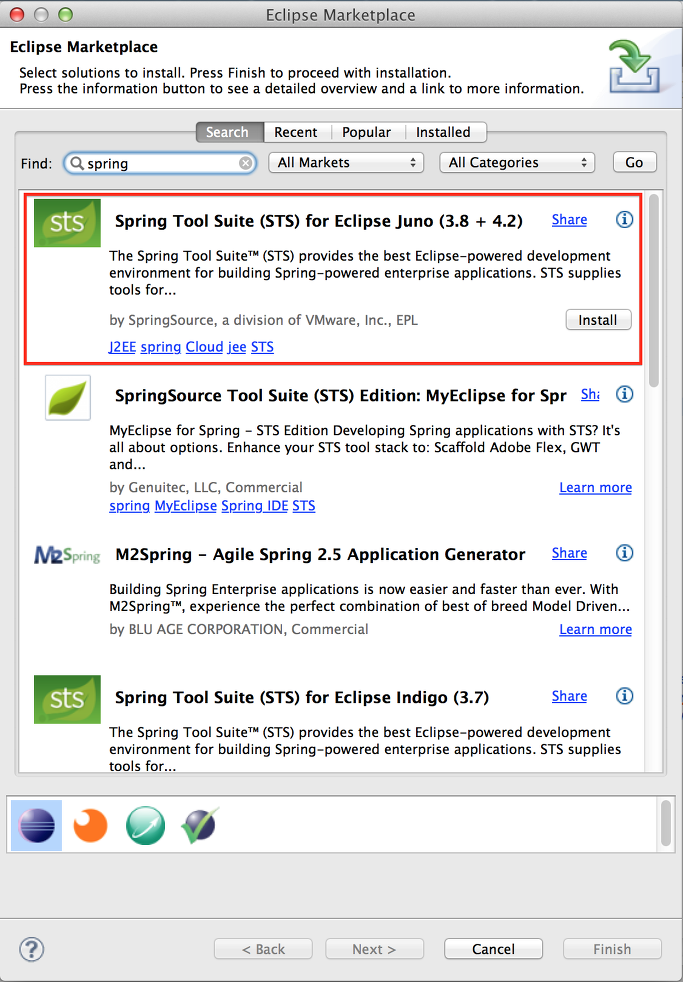Image resolution: width=683 pixels, height=982 pixels.
Task: Click text by Genuitec, LLC, Commercial
Action: [206, 488]
